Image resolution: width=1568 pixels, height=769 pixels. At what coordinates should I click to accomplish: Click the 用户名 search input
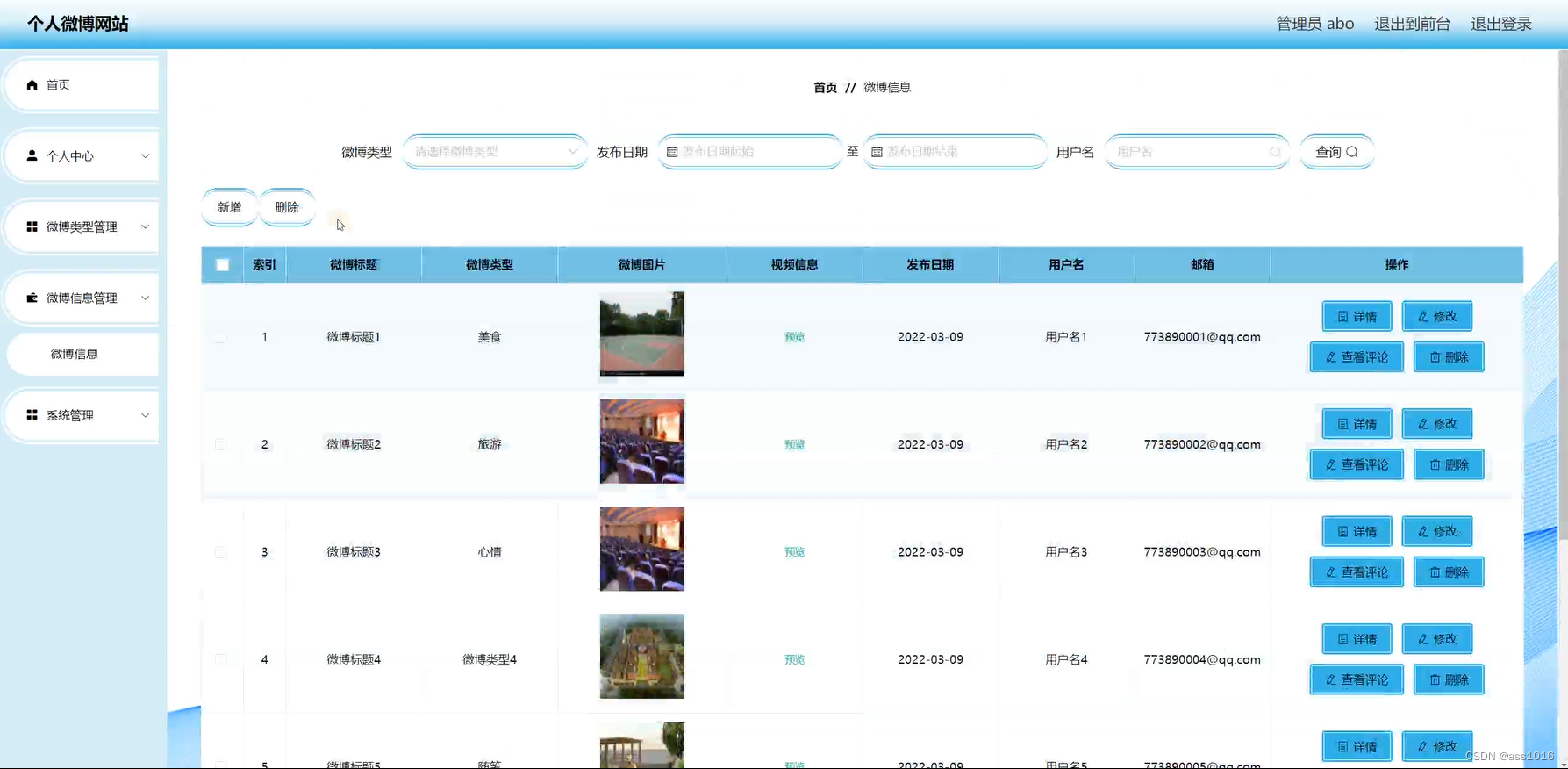(x=1197, y=152)
